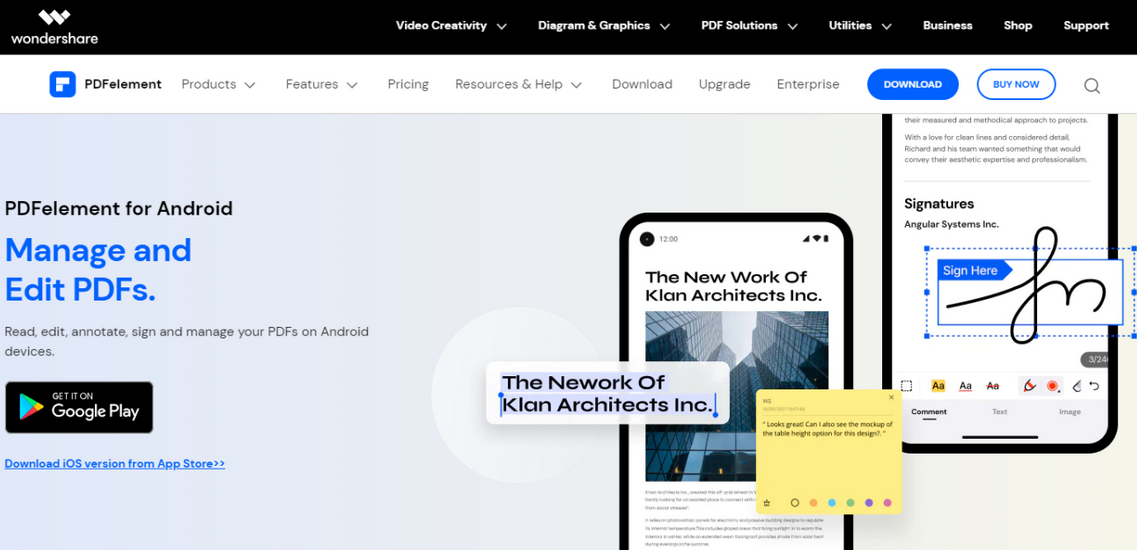Open the red pen color dot picker
1137x550 pixels.
click(1052, 386)
